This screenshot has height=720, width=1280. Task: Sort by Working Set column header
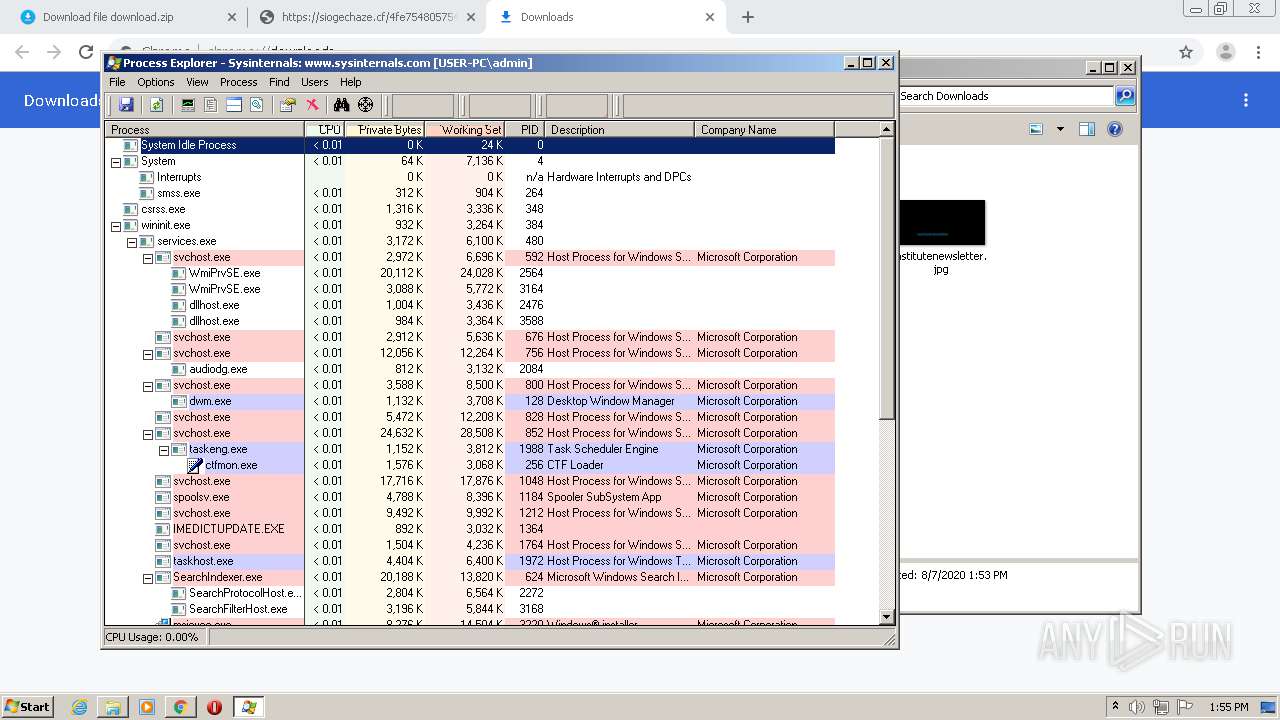(465, 129)
